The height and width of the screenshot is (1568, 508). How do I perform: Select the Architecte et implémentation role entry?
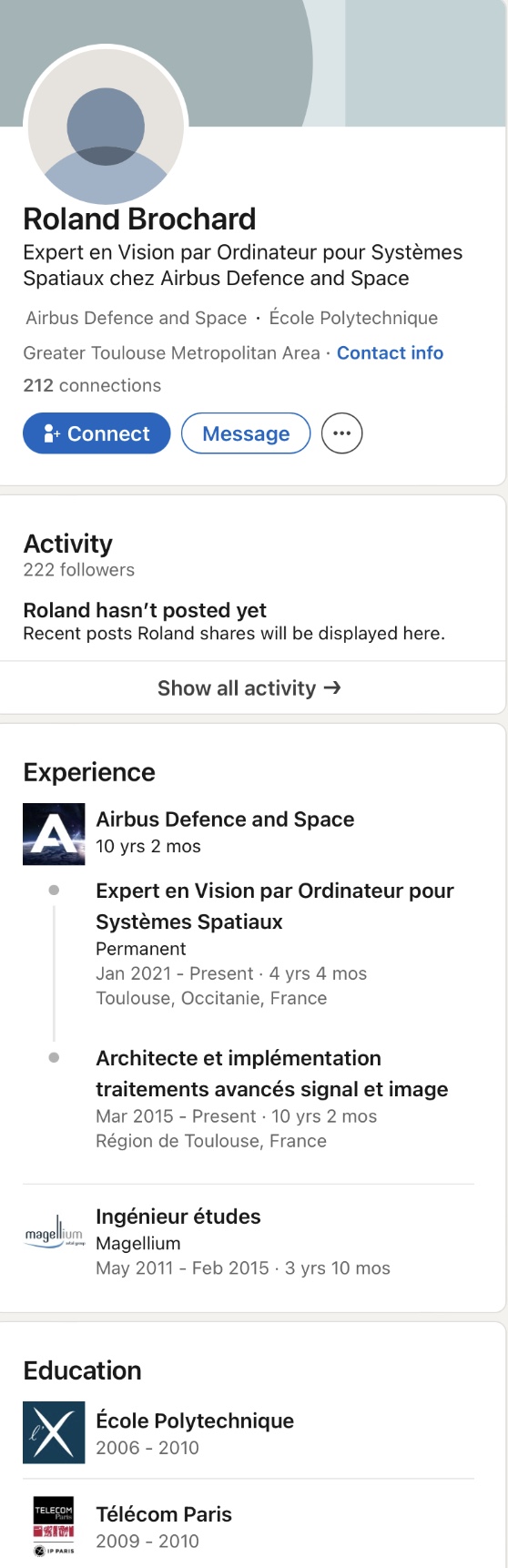[272, 1074]
